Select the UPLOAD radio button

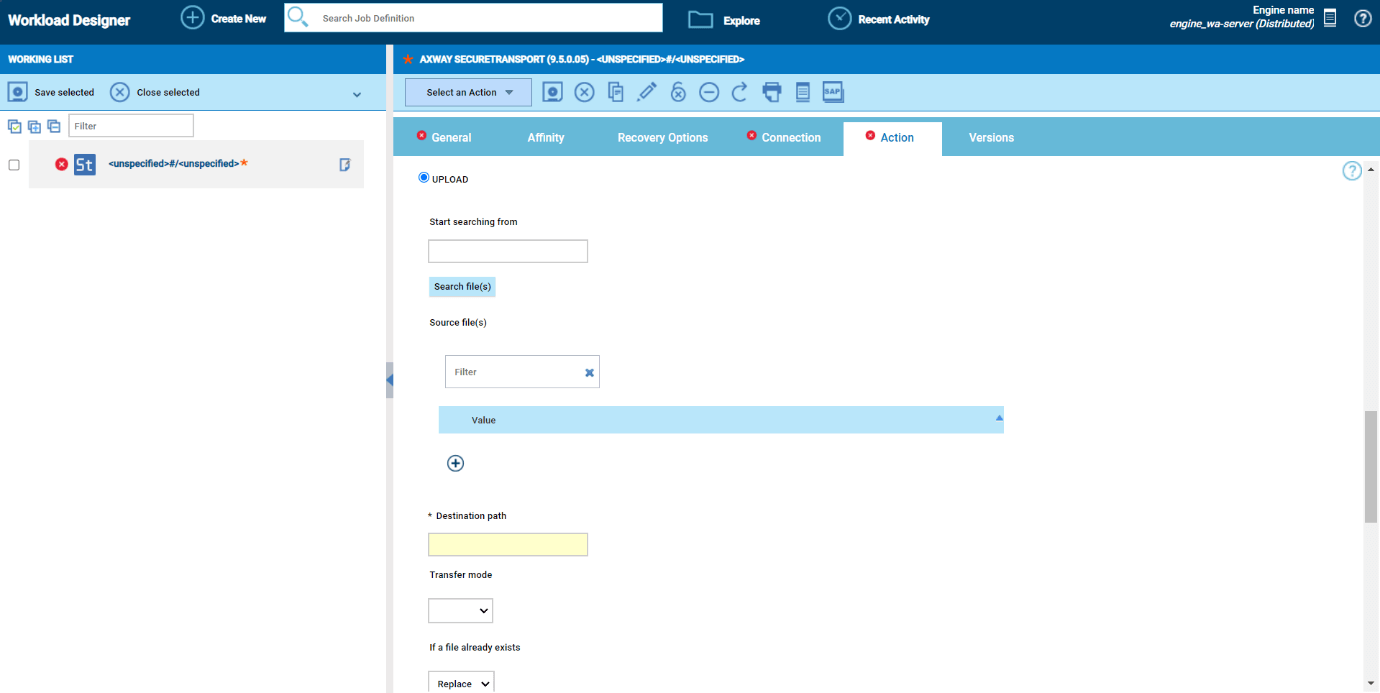coord(424,178)
